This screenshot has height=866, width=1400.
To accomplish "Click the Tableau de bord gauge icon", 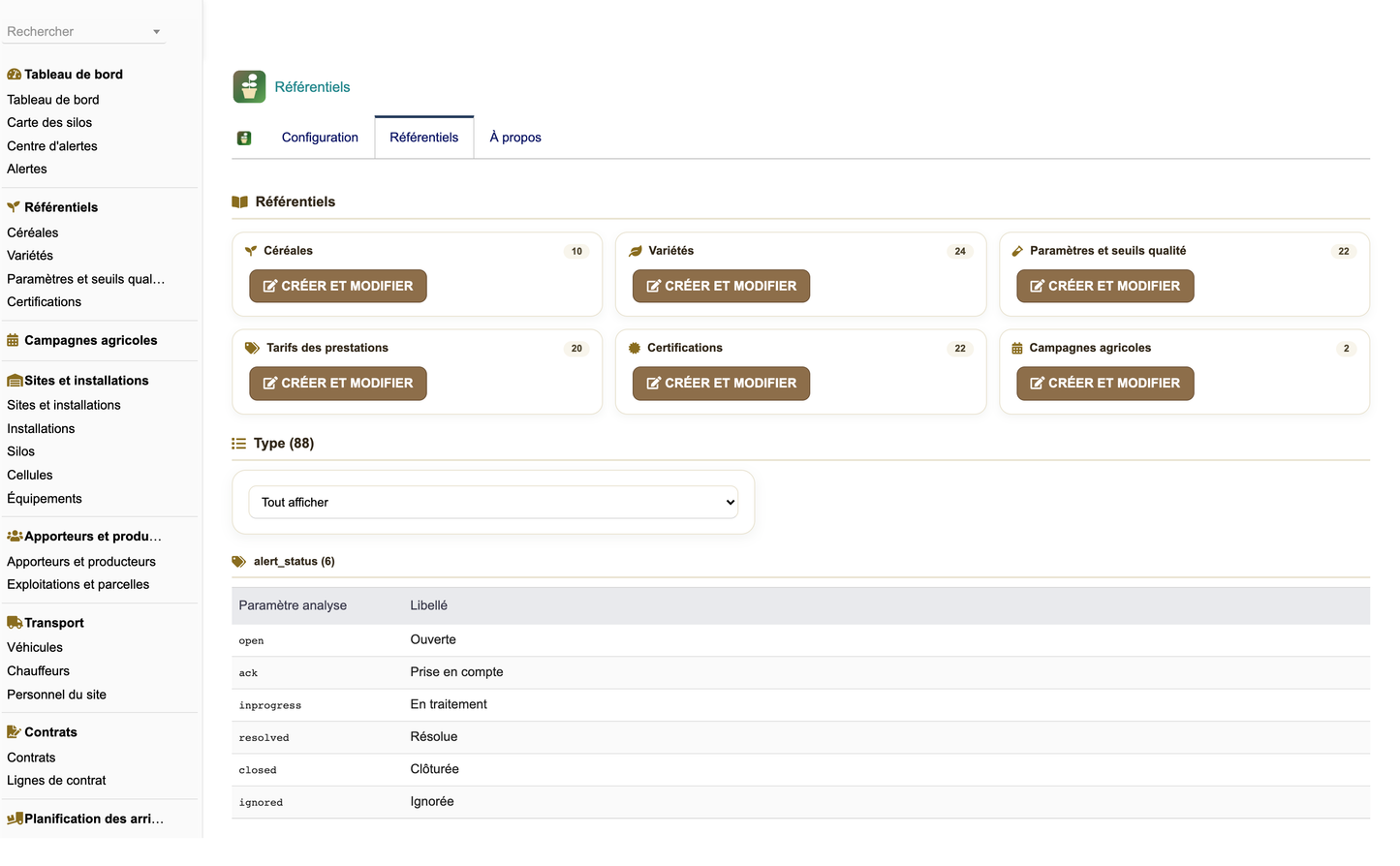I will pos(14,75).
